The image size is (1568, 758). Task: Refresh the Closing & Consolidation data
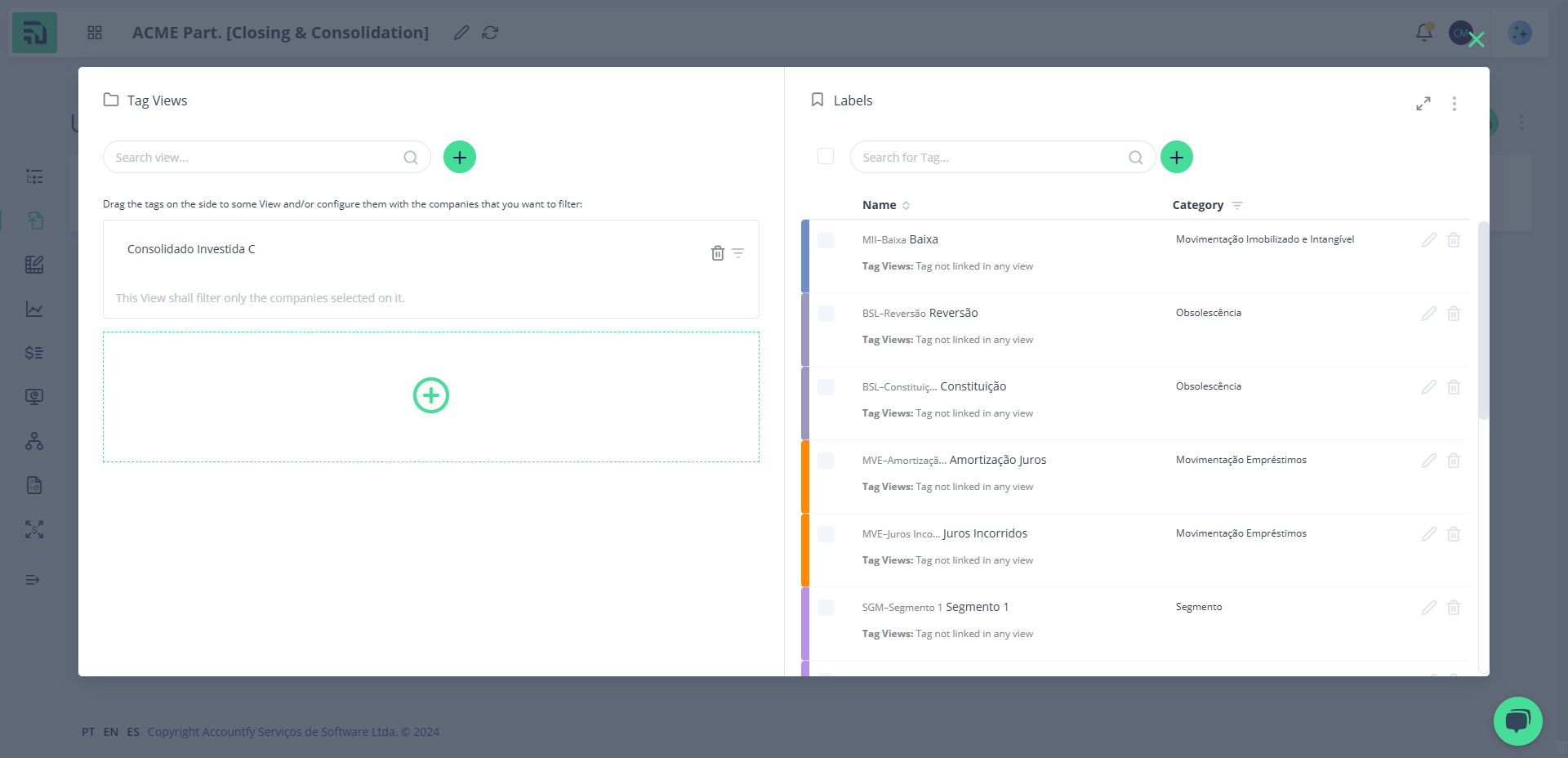pos(490,33)
